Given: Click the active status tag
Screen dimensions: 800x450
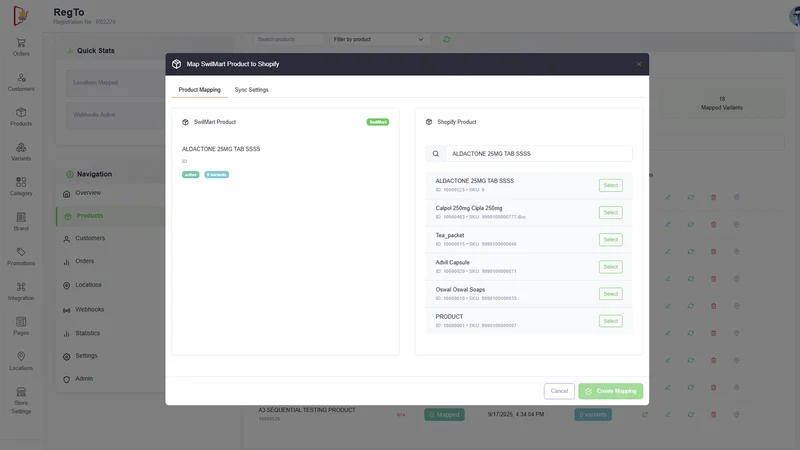Looking at the screenshot, I should point(190,174).
